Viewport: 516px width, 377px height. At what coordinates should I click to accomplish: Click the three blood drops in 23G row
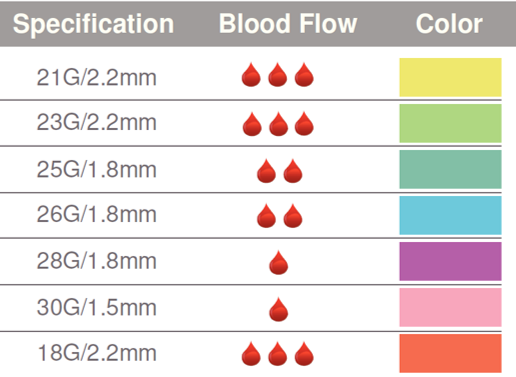pos(278,124)
